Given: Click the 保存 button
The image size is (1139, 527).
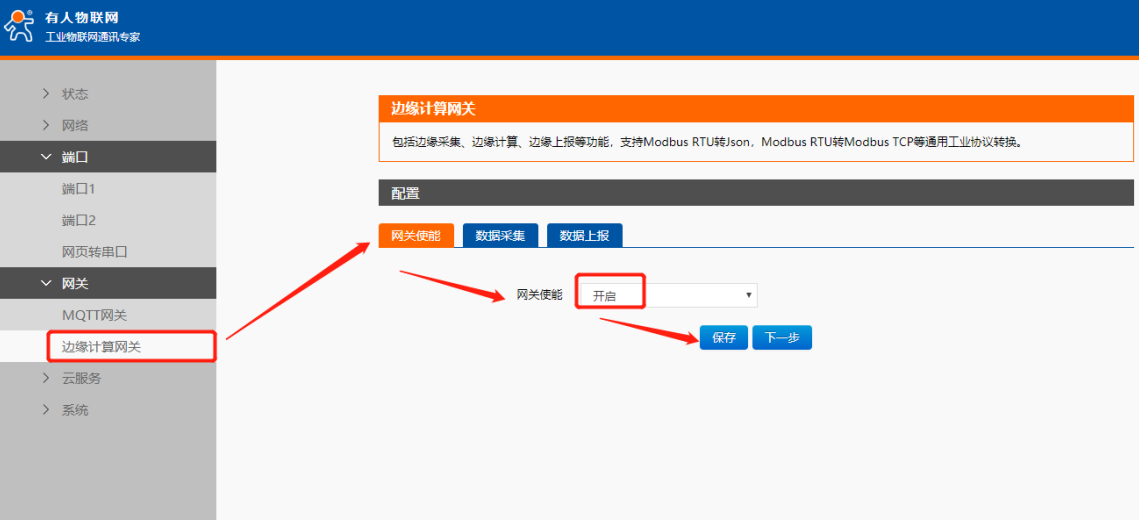Looking at the screenshot, I should point(723,338).
